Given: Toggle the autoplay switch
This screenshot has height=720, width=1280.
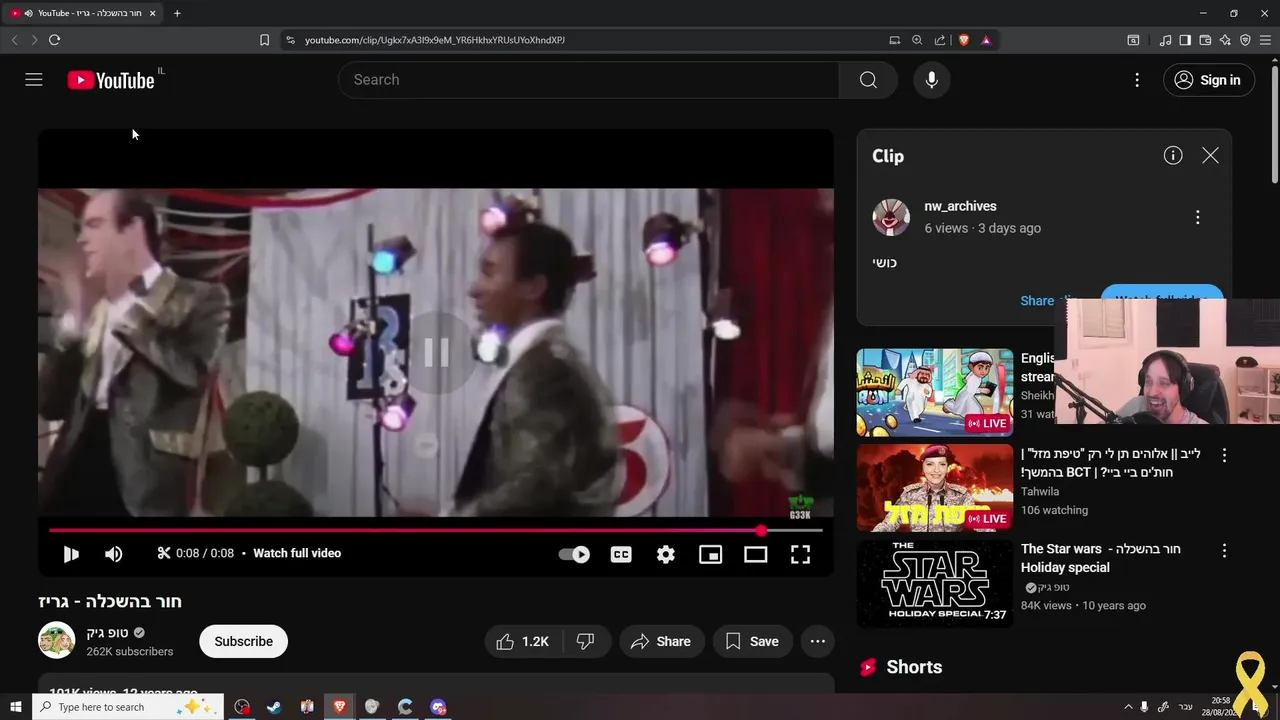Looking at the screenshot, I should (574, 554).
